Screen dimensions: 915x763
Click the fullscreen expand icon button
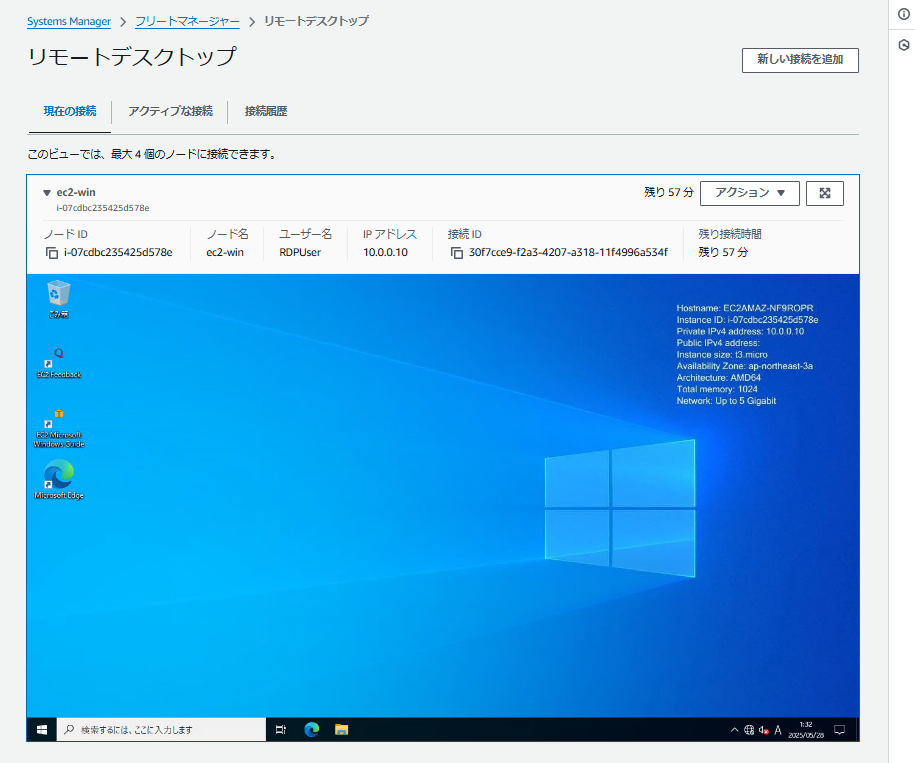(x=825, y=193)
